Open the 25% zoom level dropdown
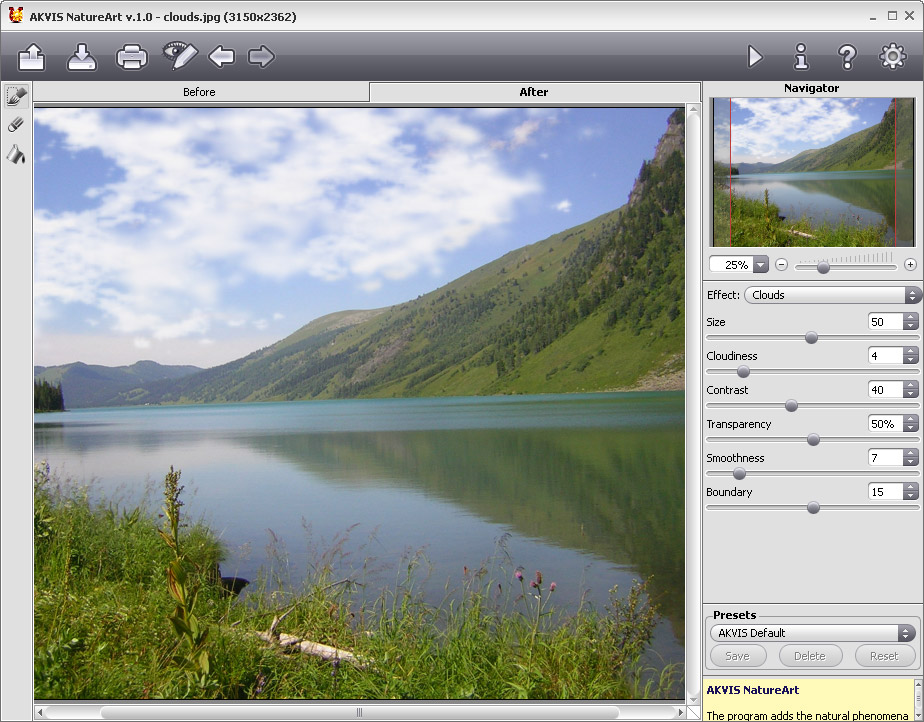The height and width of the screenshot is (722, 924). point(761,265)
